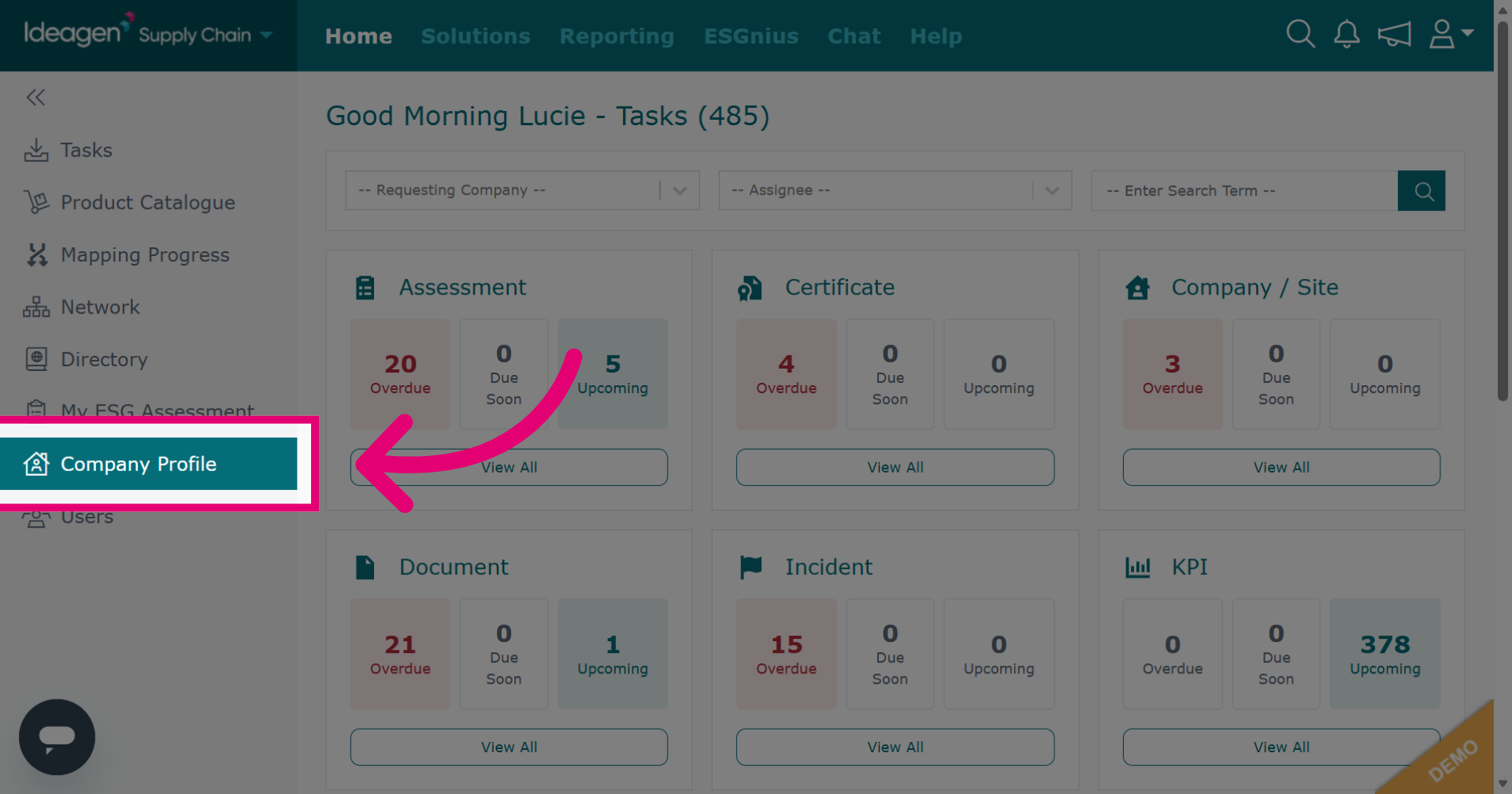1512x794 pixels.
Task: Open the Solutions menu
Action: tap(476, 36)
